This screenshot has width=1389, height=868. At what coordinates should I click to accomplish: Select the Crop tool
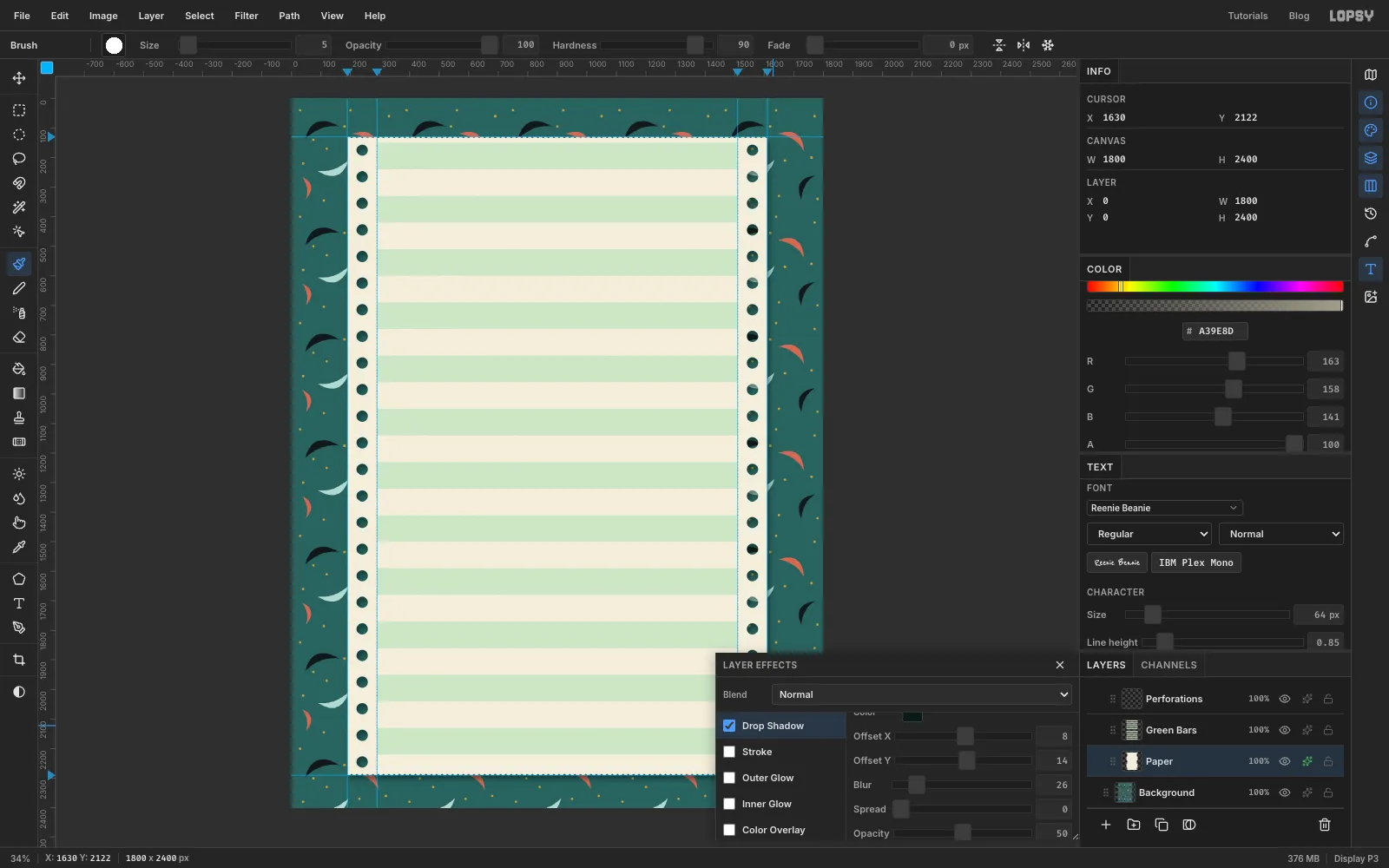pos(19,660)
